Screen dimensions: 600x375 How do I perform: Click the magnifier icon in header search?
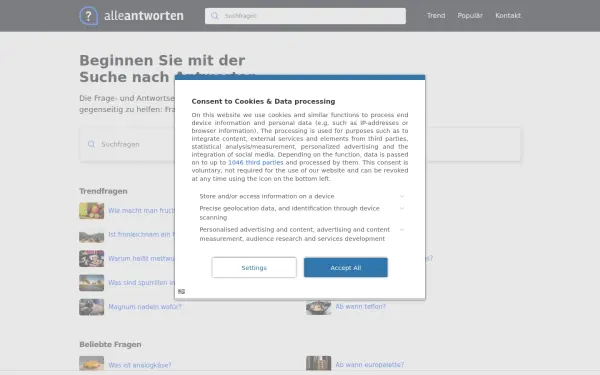[x=215, y=16]
